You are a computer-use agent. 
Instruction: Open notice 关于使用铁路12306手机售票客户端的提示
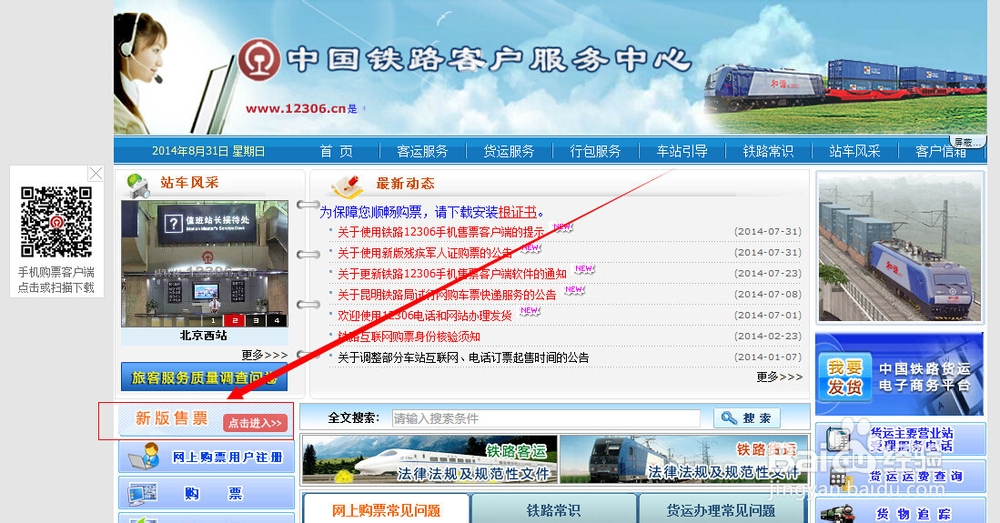(x=440, y=232)
